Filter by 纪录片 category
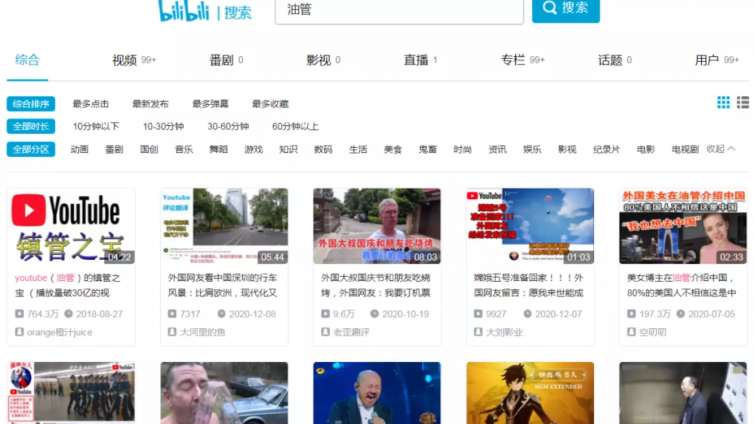 pyautogui.click(x=606, y=150)
